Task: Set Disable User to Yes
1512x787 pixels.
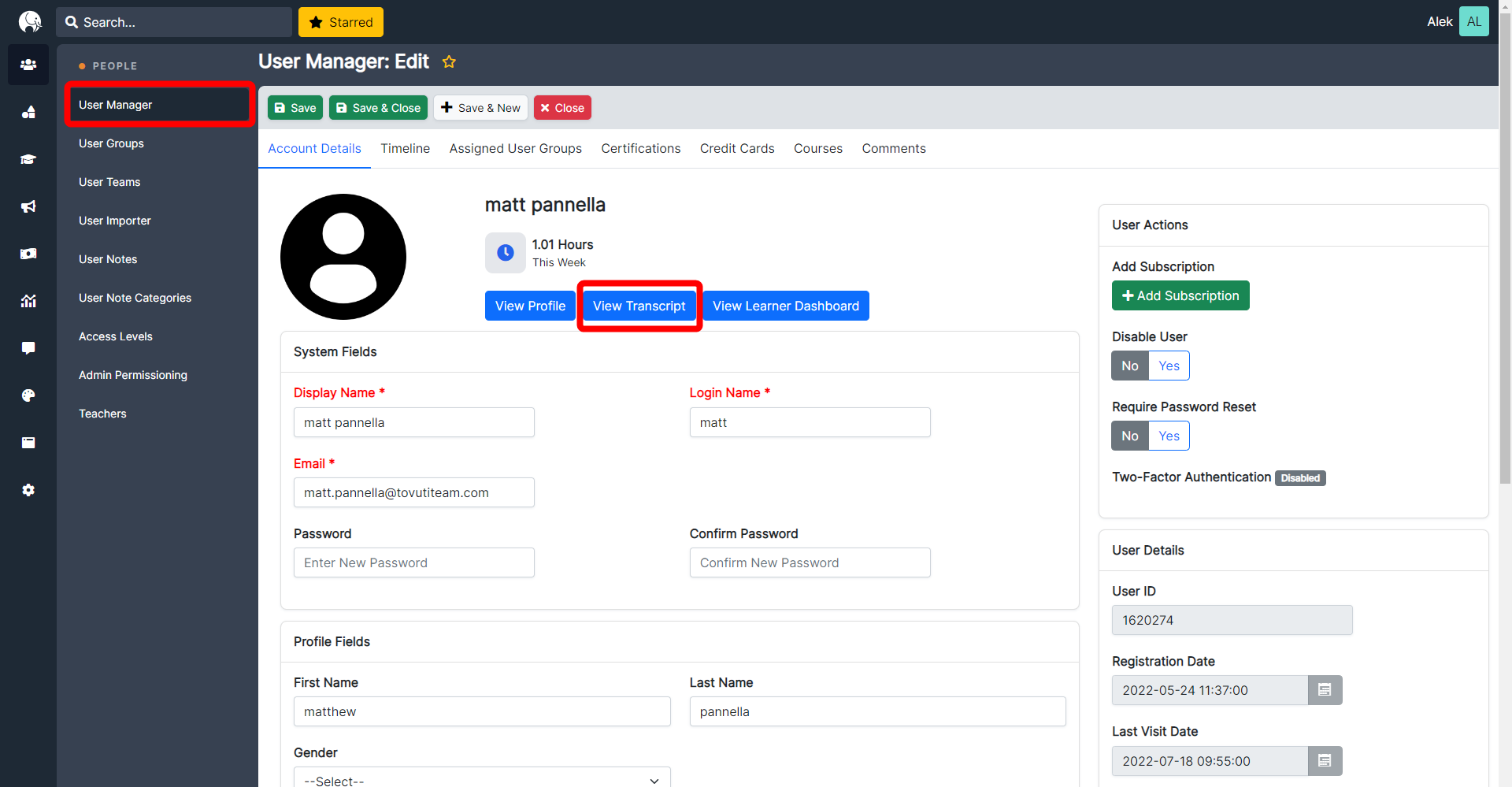Action: (1169, 366)
